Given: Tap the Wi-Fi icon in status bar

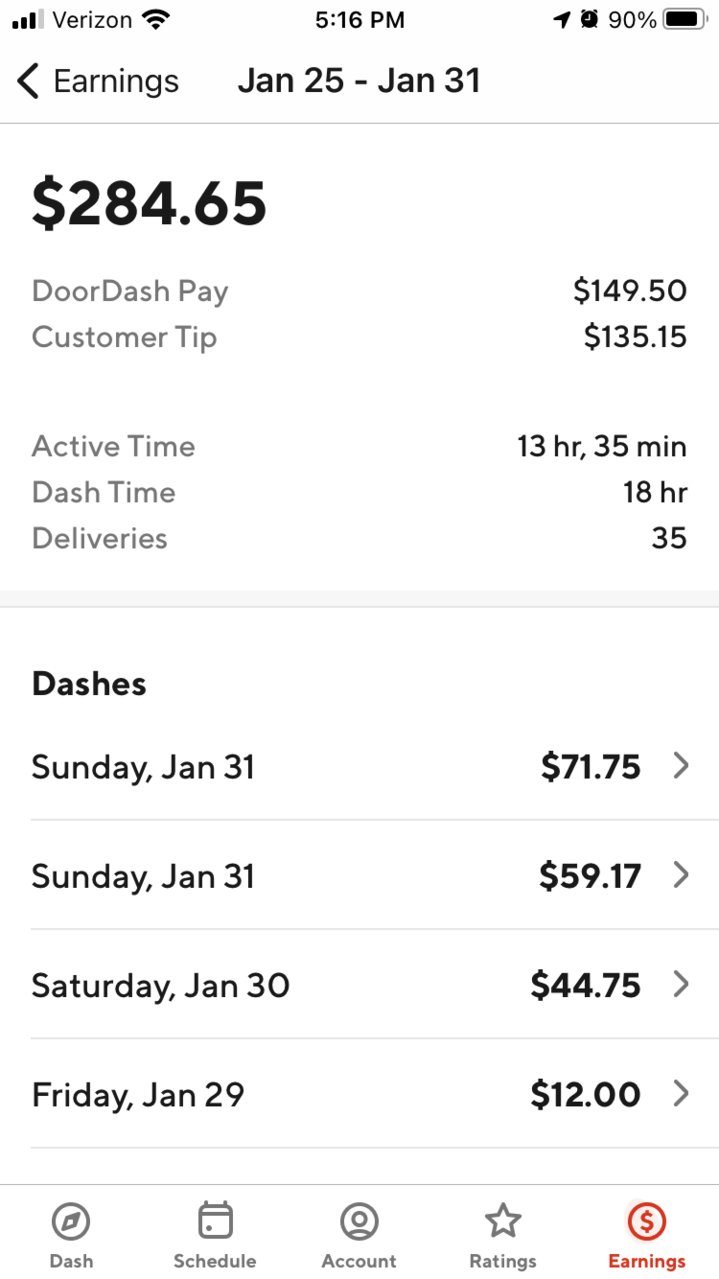Looking at the screenshot, I should click(156, 19).
